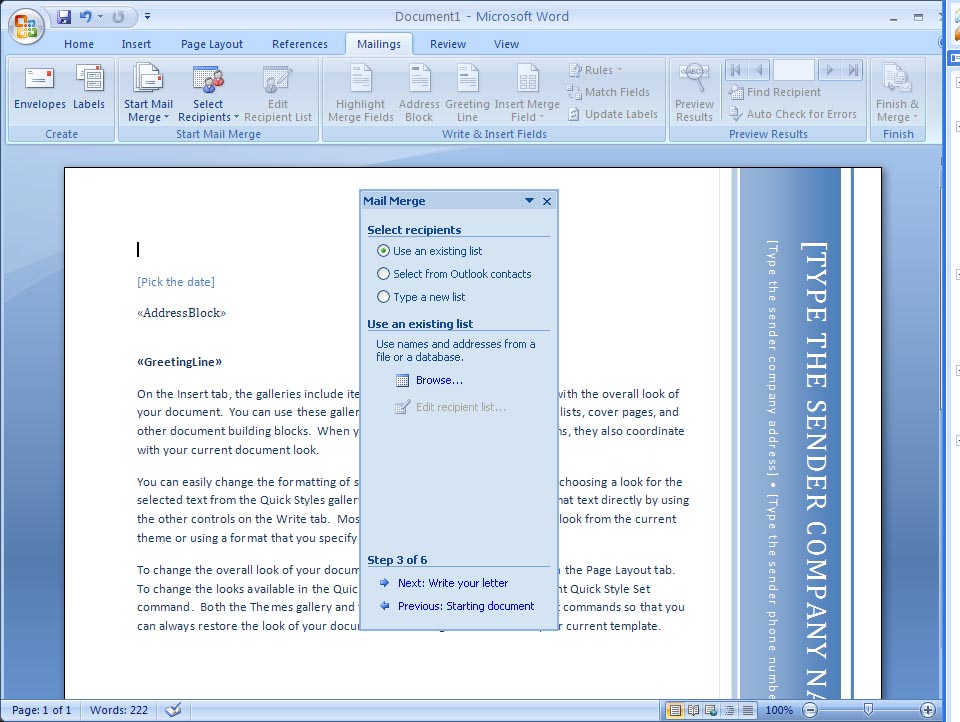Screen dimensions: 960x722
Task: Click the zoom level 100% button
Action: [x=779, y=710]
